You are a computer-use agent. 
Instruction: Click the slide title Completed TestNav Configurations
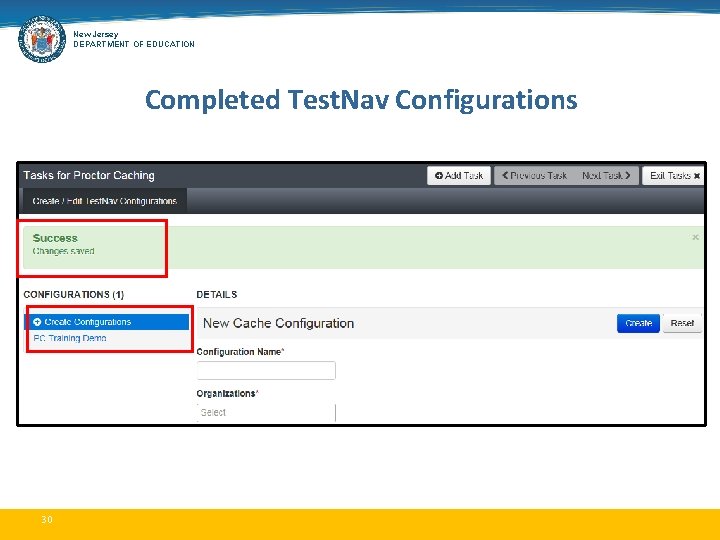coord(361,100)
